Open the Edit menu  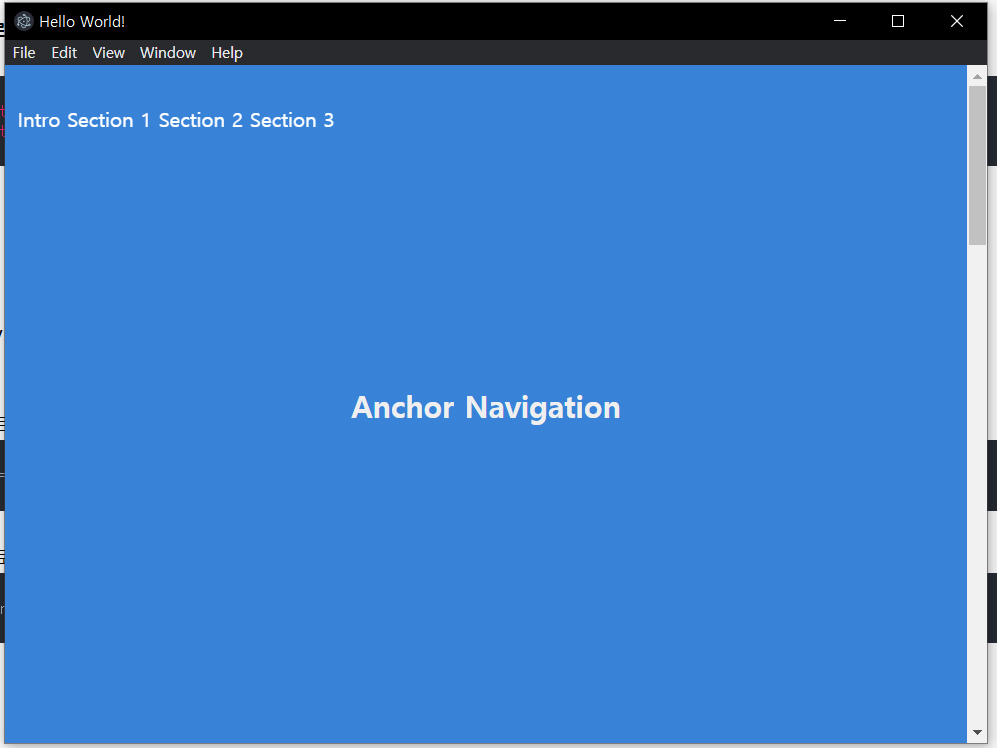coord(64,53)
